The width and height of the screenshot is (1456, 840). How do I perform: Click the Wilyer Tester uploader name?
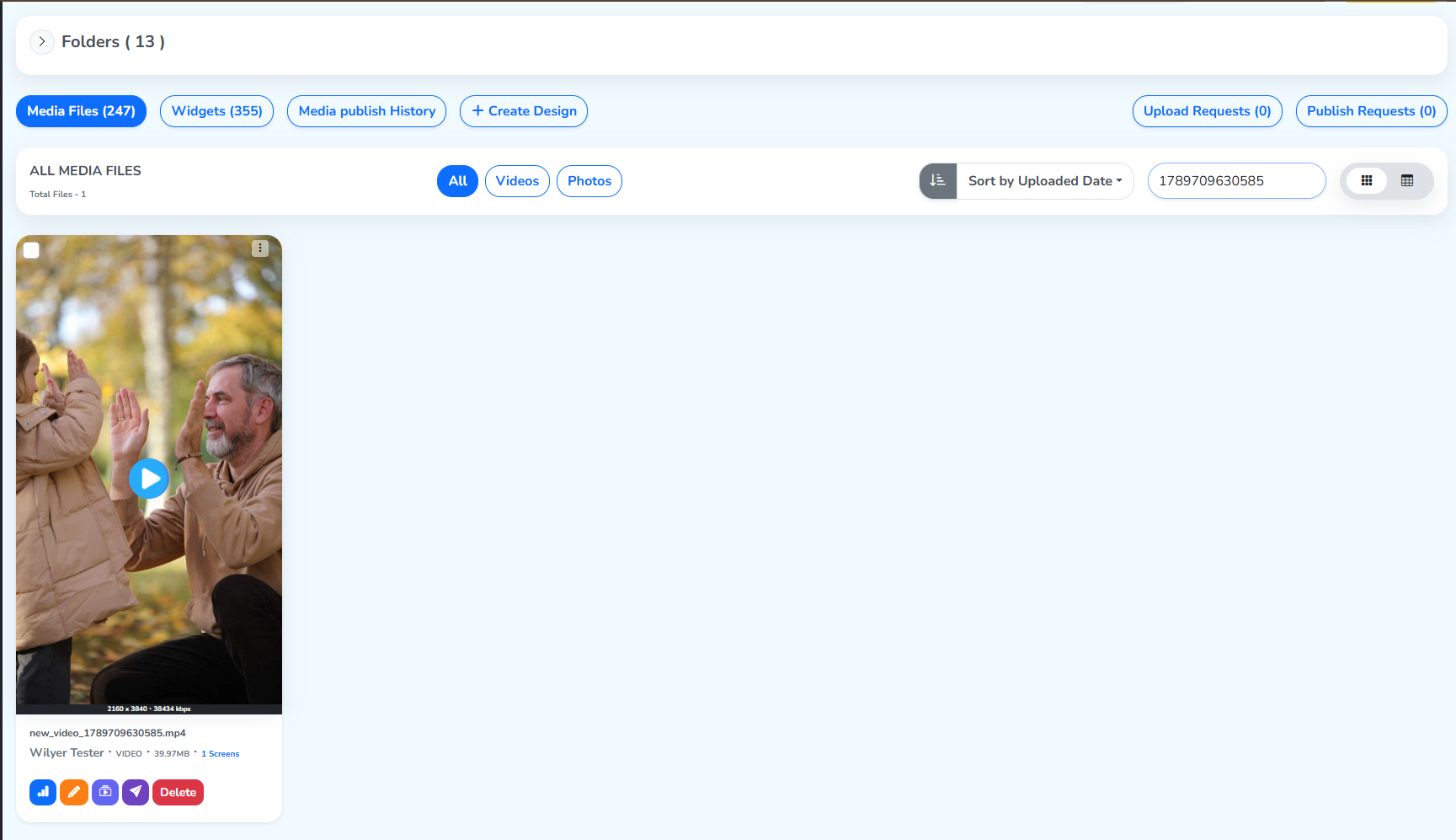67,753
